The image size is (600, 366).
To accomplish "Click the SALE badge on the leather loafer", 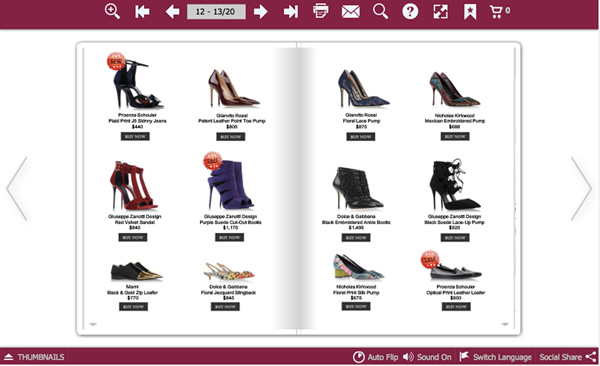I will point(430,260).
